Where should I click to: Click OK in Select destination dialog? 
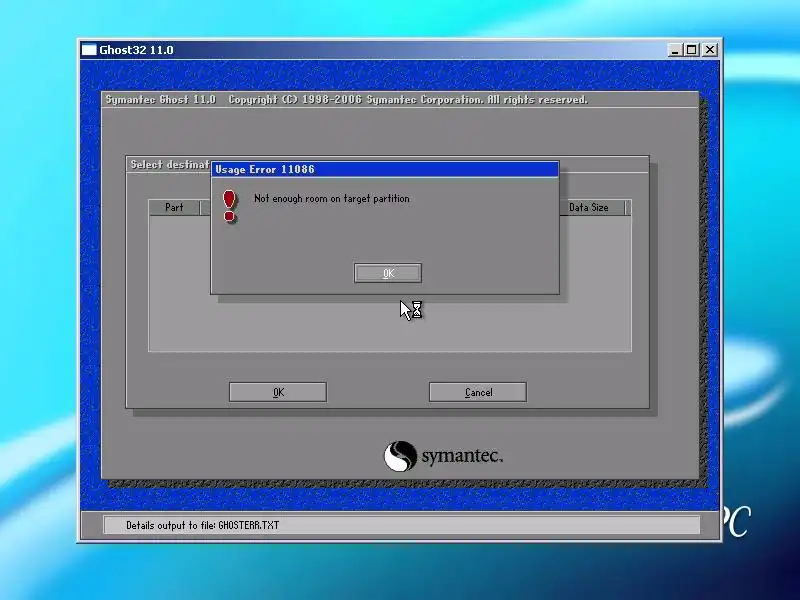click(278, 392)
